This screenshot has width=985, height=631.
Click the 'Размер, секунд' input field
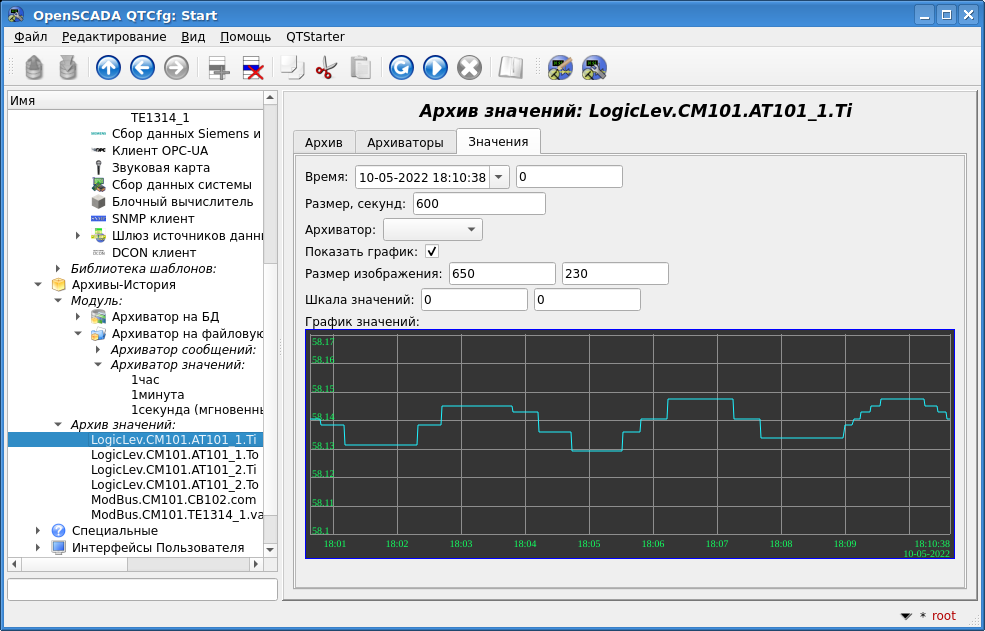478,204
